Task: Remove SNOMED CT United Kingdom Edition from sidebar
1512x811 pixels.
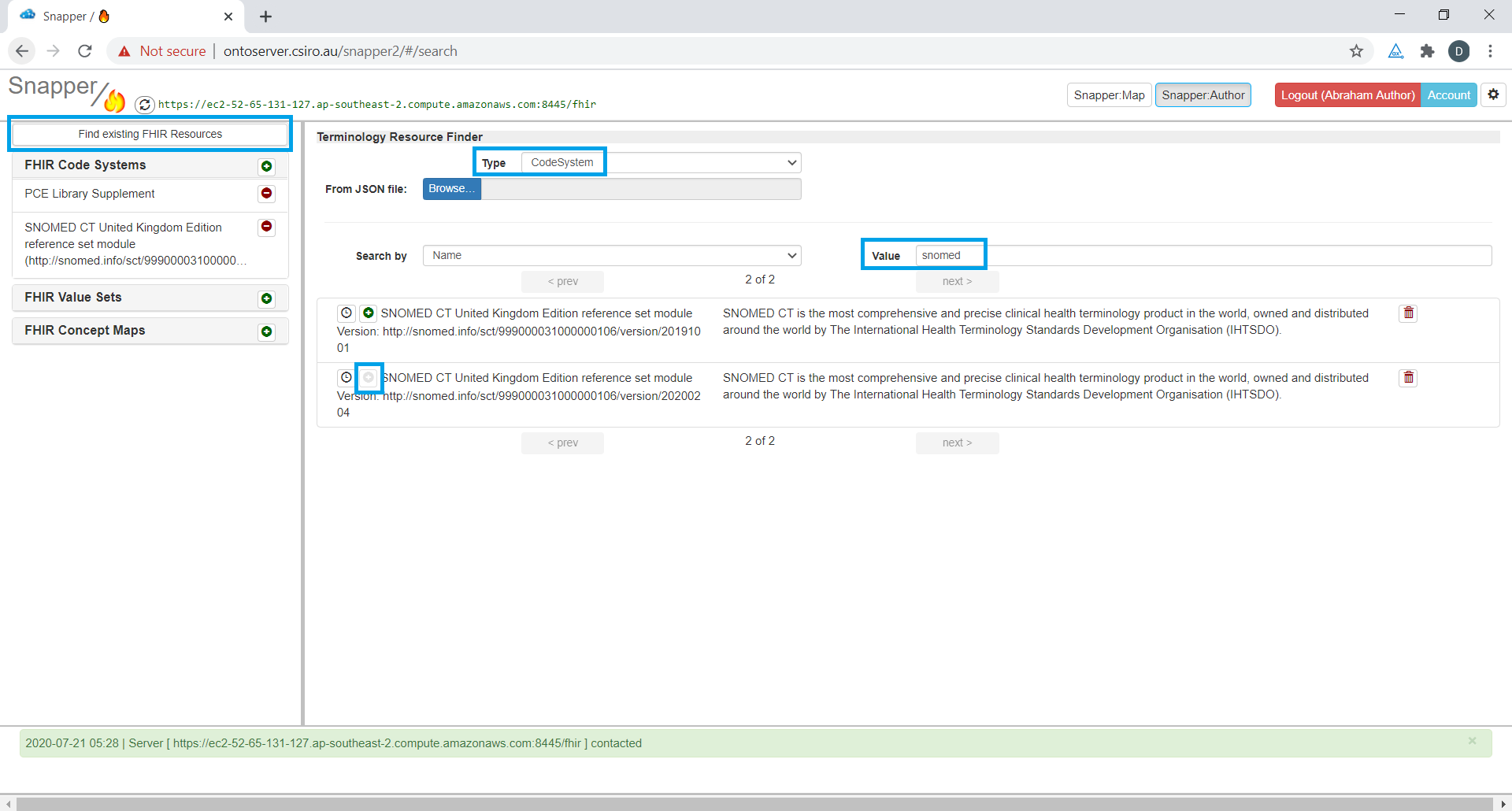Action: click(x=267, y=227)
